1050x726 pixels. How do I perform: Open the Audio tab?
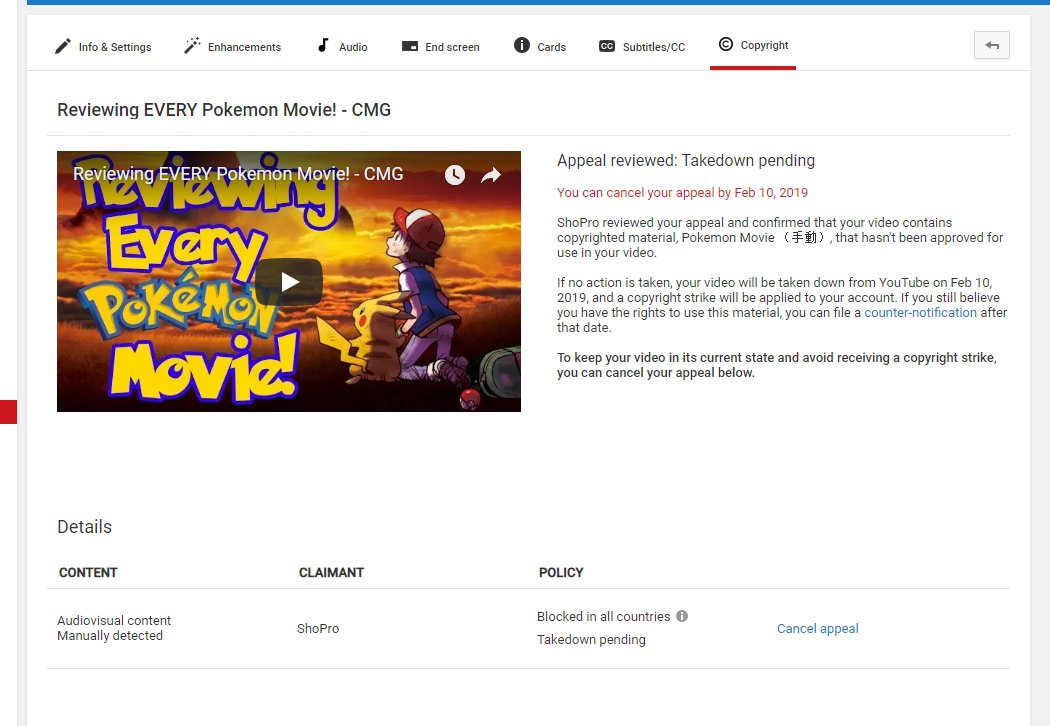coord(342,47)
